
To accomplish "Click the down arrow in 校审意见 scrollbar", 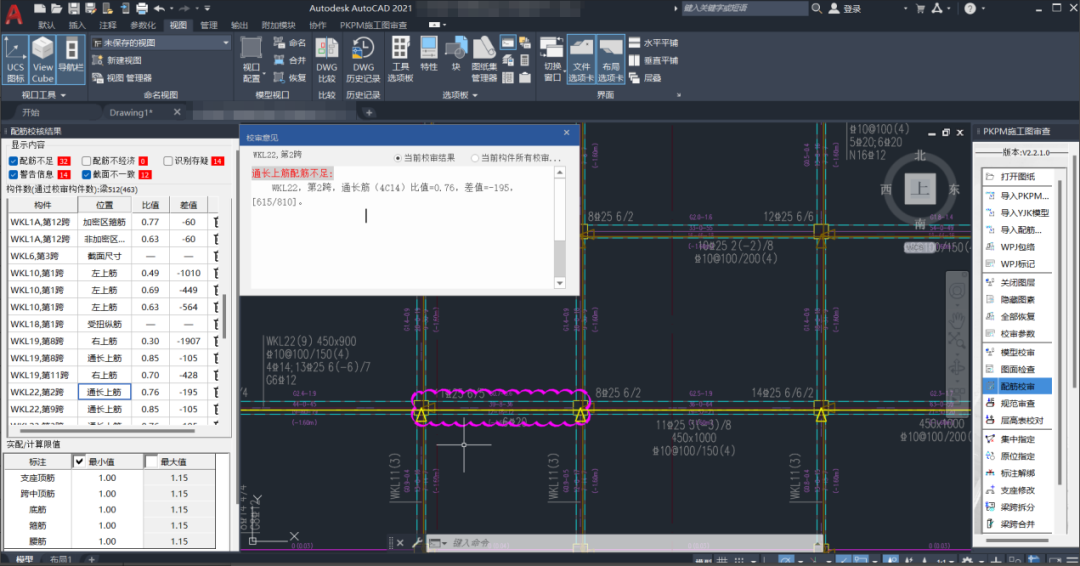I will (559, 283).
